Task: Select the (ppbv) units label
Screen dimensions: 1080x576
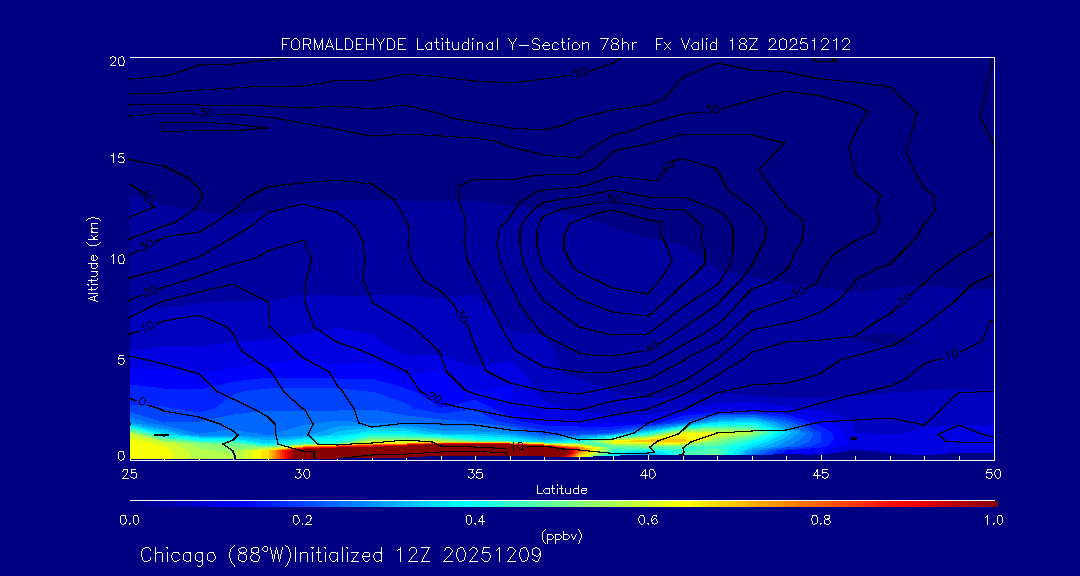Action: (x=561, y=536)
